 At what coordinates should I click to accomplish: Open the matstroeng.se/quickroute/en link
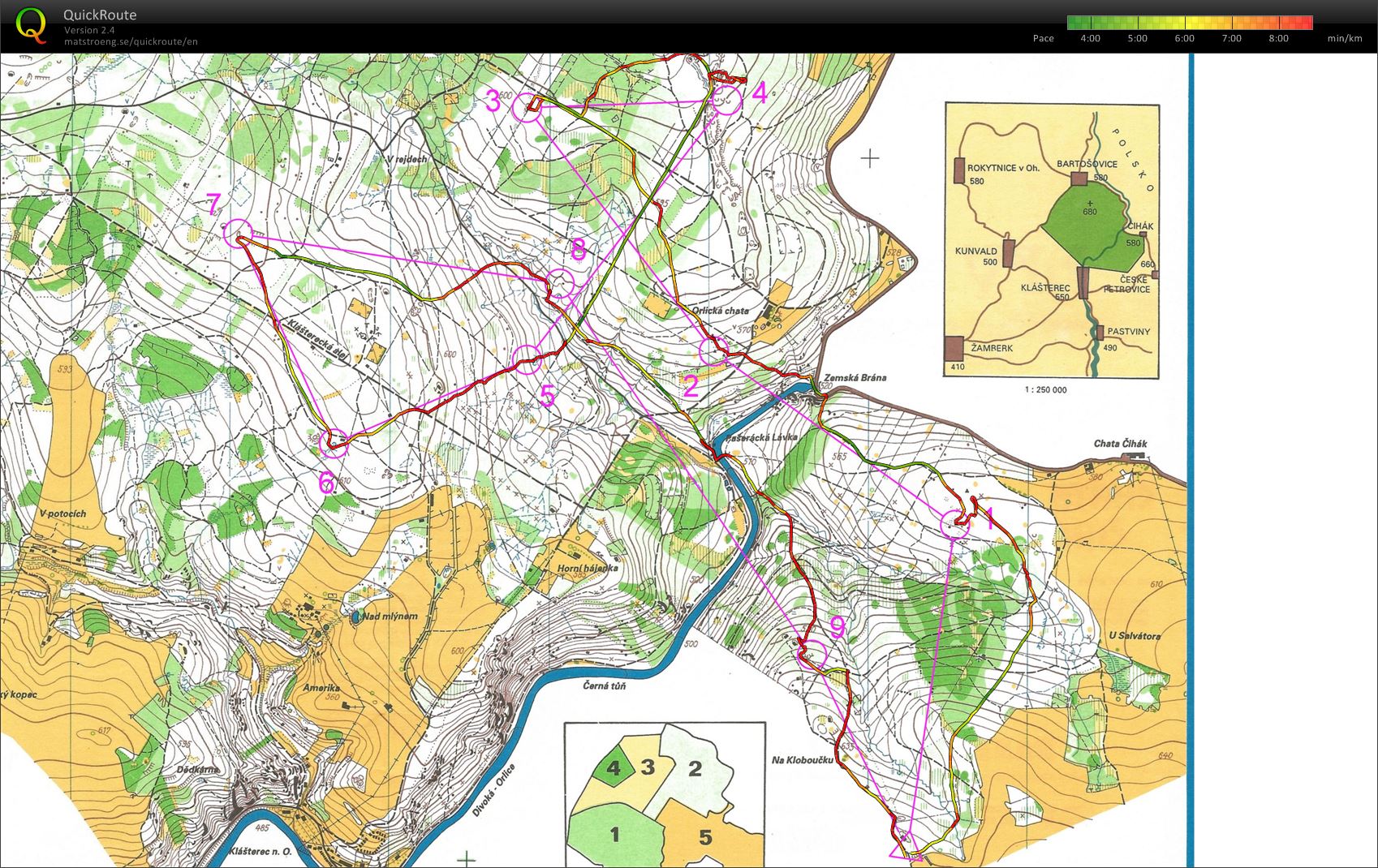(131, 41)
